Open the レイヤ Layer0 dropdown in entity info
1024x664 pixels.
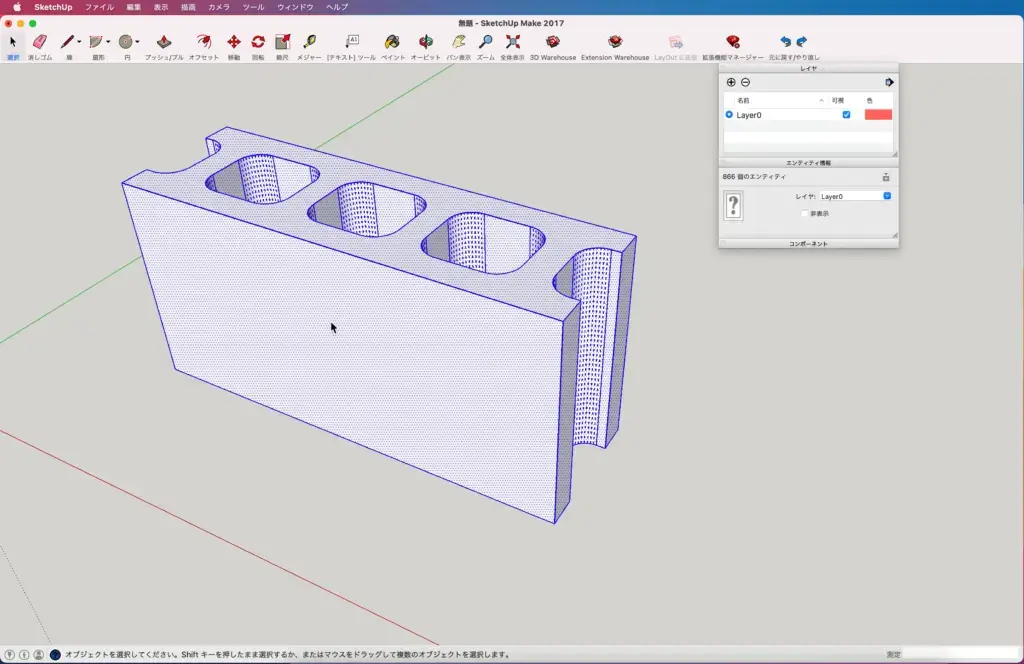(856, 196)
